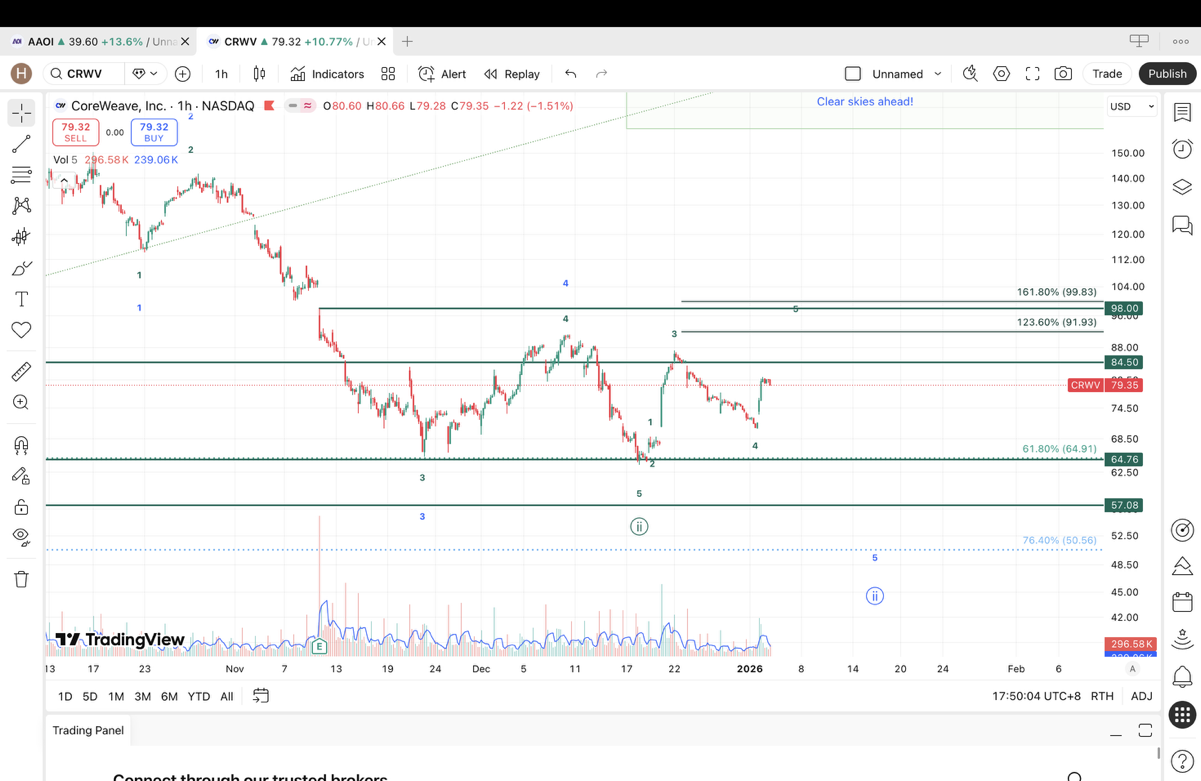1201x781 pixels.
Task: Switch to the AAOI tab
Action: [95, 42]
